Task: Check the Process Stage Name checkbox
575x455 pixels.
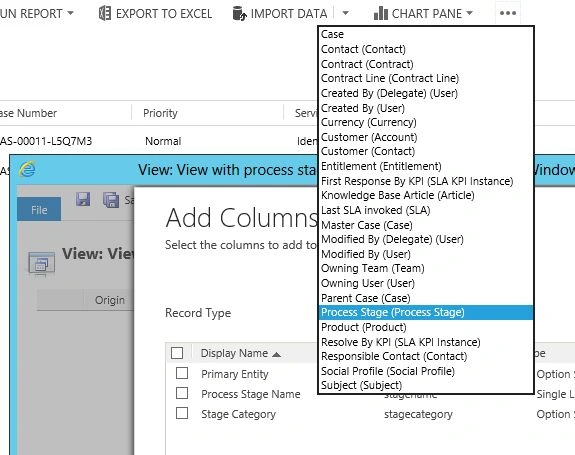Action: (x=182, y=393)
